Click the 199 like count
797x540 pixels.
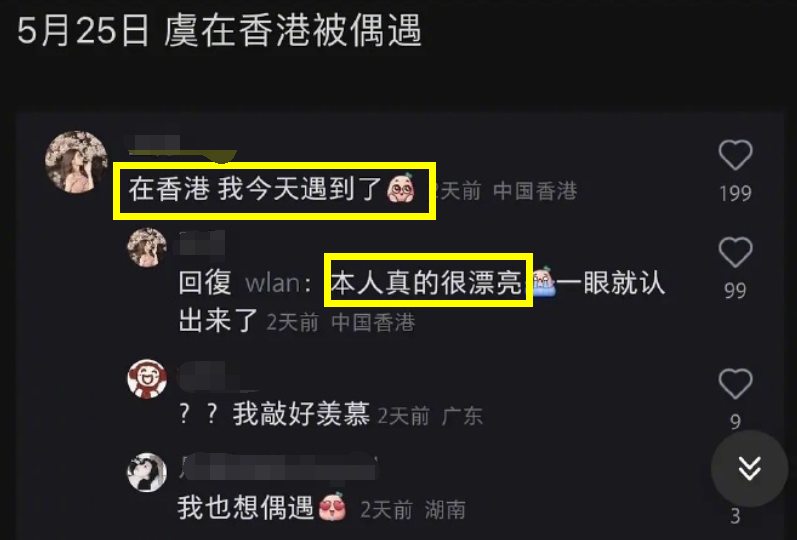[735, 193]
